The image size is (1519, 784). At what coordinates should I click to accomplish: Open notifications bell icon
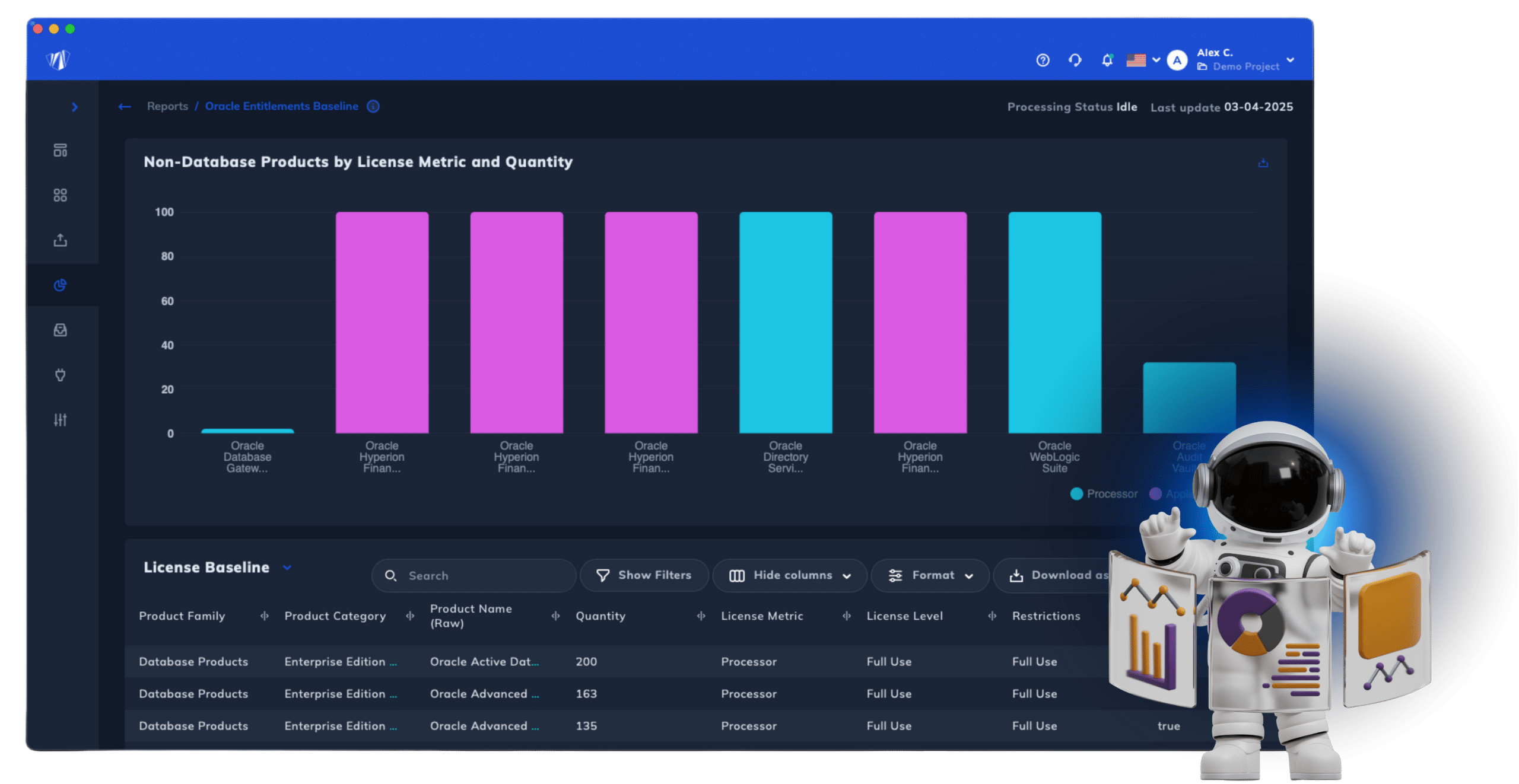[x=1107, y=60]
